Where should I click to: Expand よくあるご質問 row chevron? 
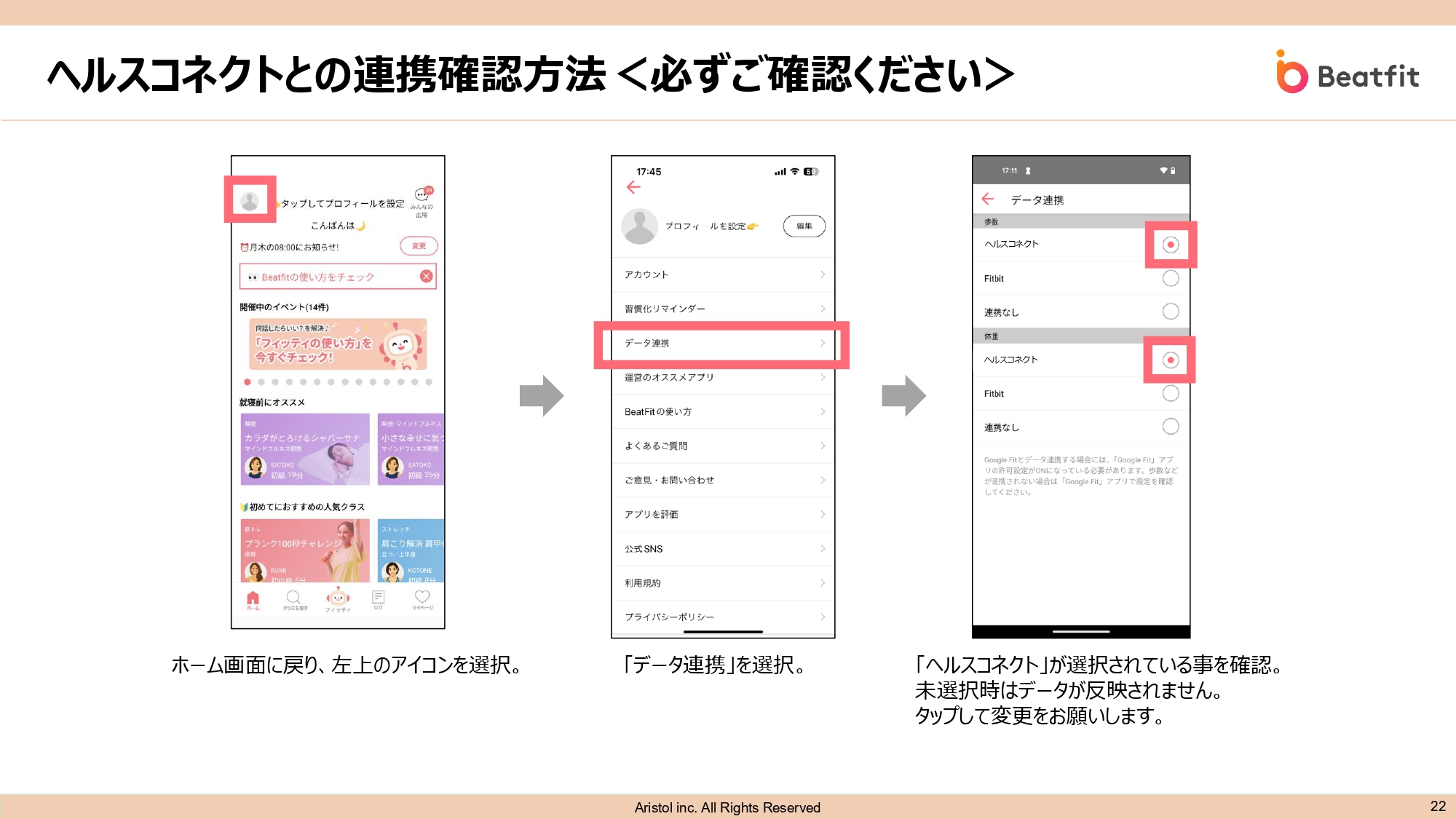click(822, 446)
